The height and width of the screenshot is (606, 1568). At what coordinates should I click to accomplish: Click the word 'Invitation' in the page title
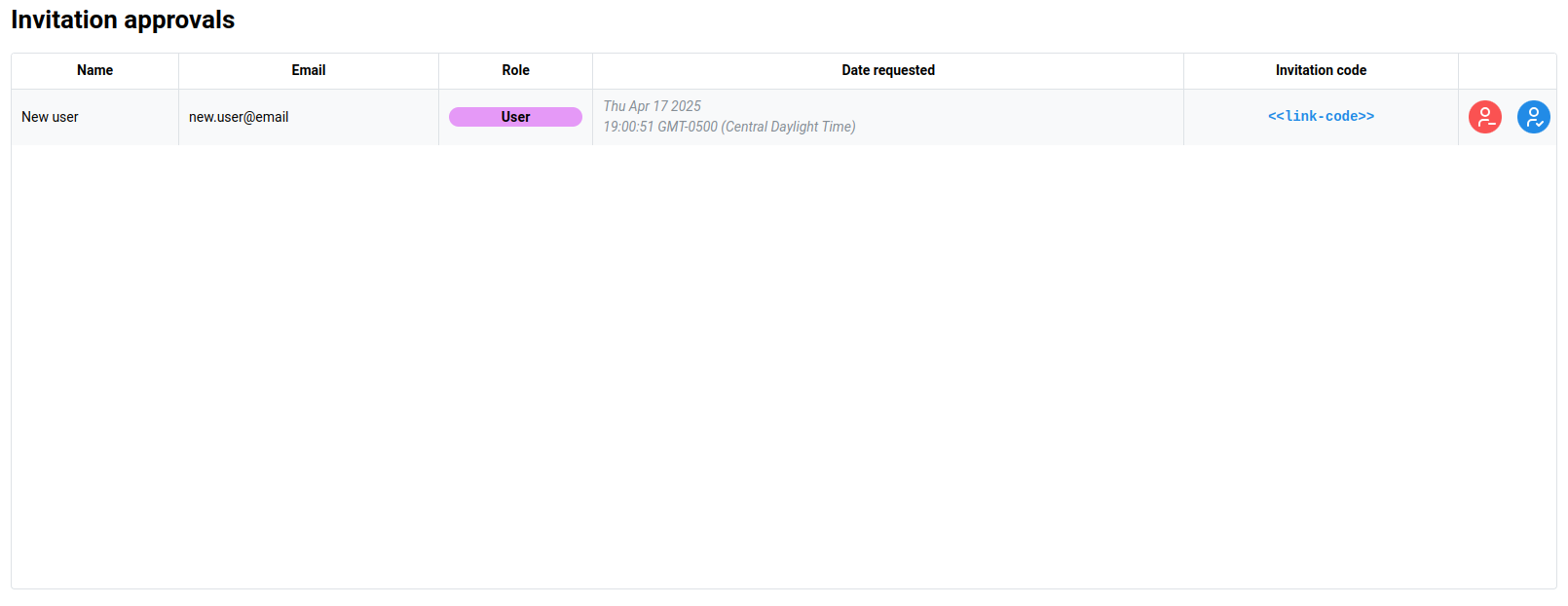click(x=64, y=20)
